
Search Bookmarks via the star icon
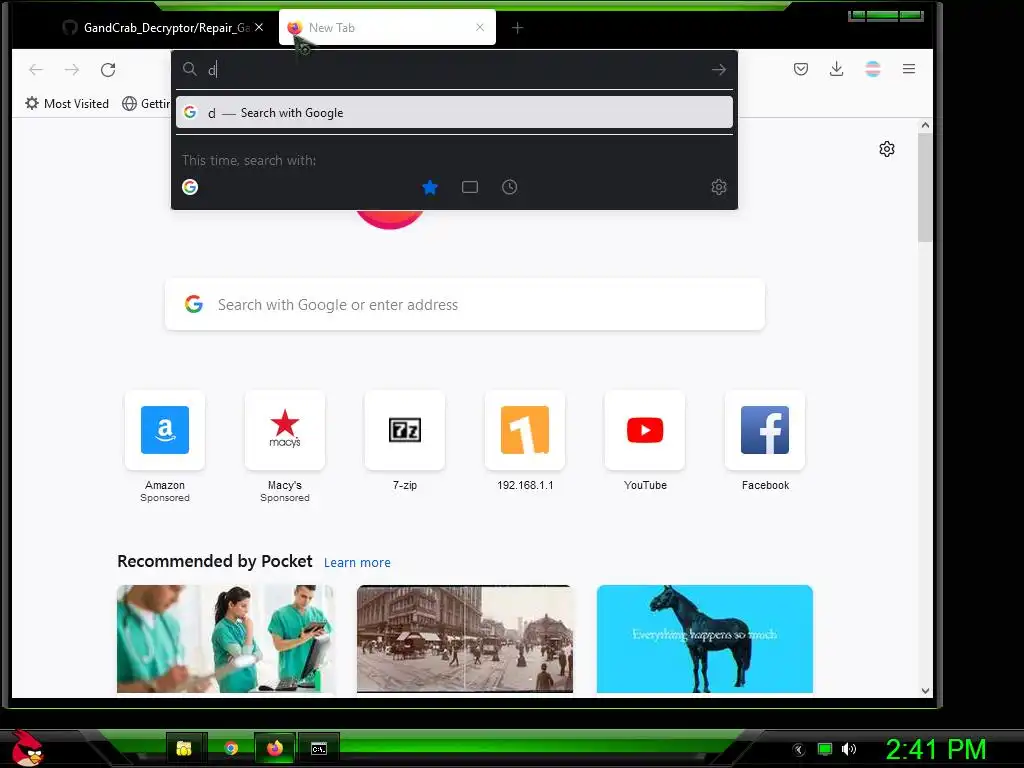tap(430, 187)
